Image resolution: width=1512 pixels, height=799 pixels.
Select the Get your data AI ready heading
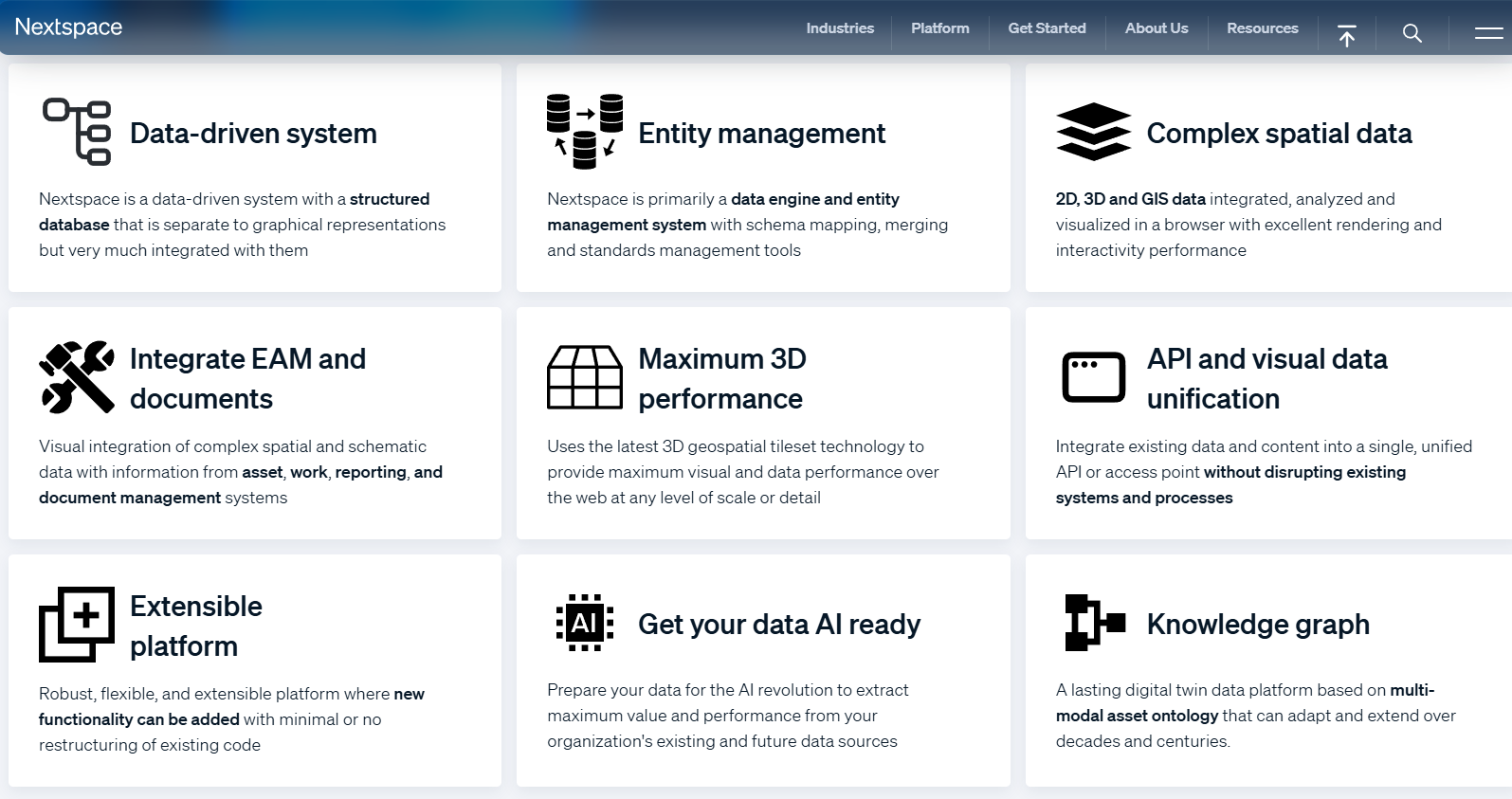[x=779, y=625]
